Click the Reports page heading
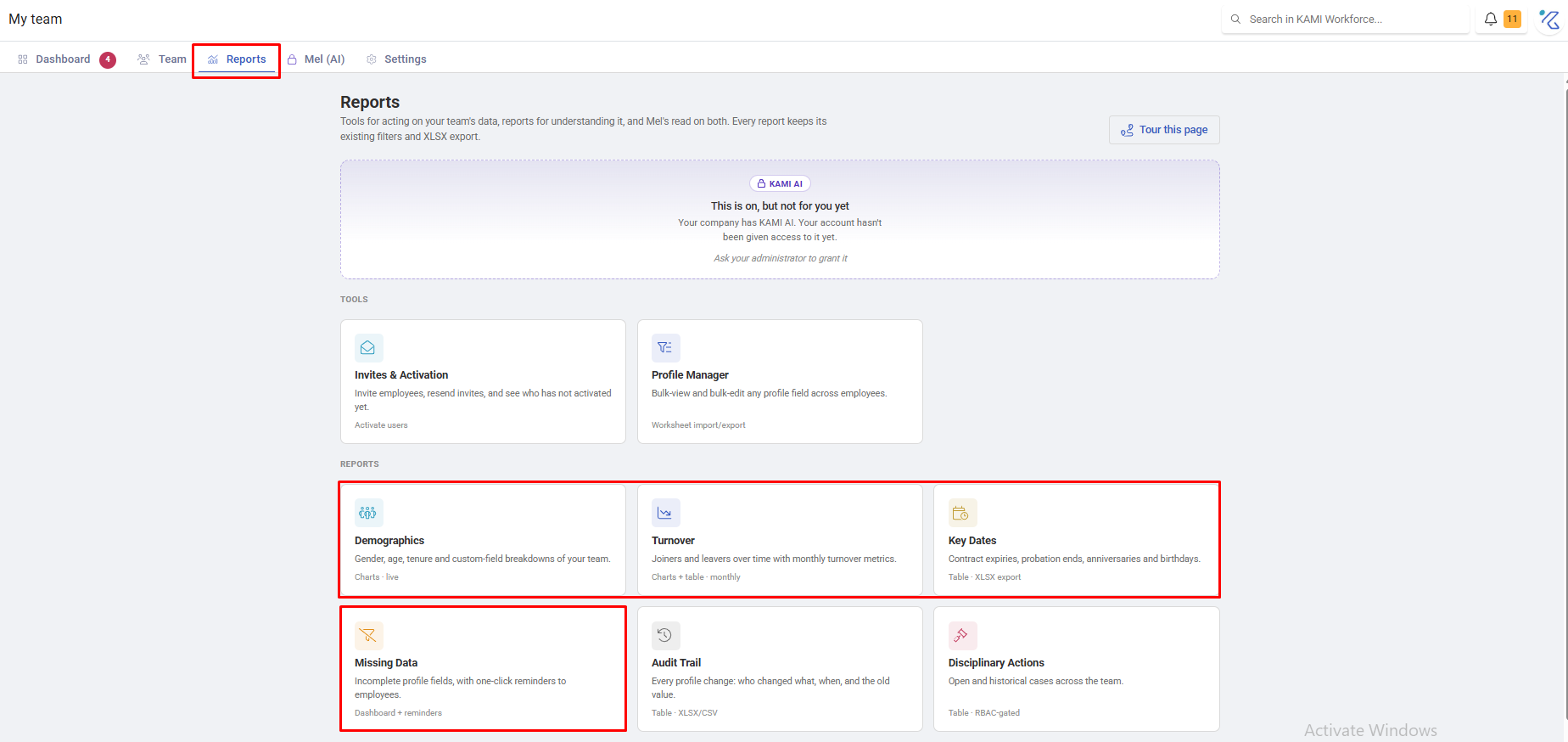Viewport: 1568px width, 742px height. click(x=370, y=102)
